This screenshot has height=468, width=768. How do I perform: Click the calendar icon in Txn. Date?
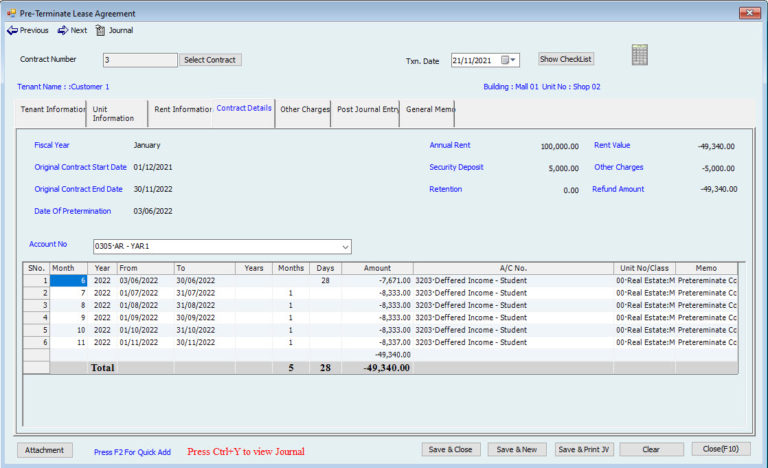(x=504, y=60)
